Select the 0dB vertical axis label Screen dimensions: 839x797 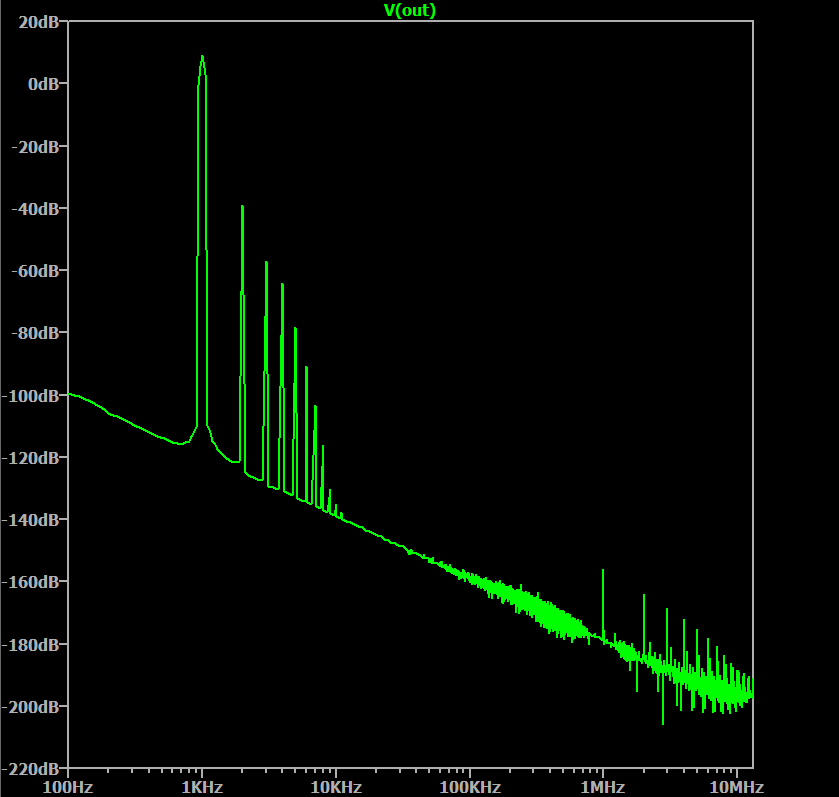43,84
